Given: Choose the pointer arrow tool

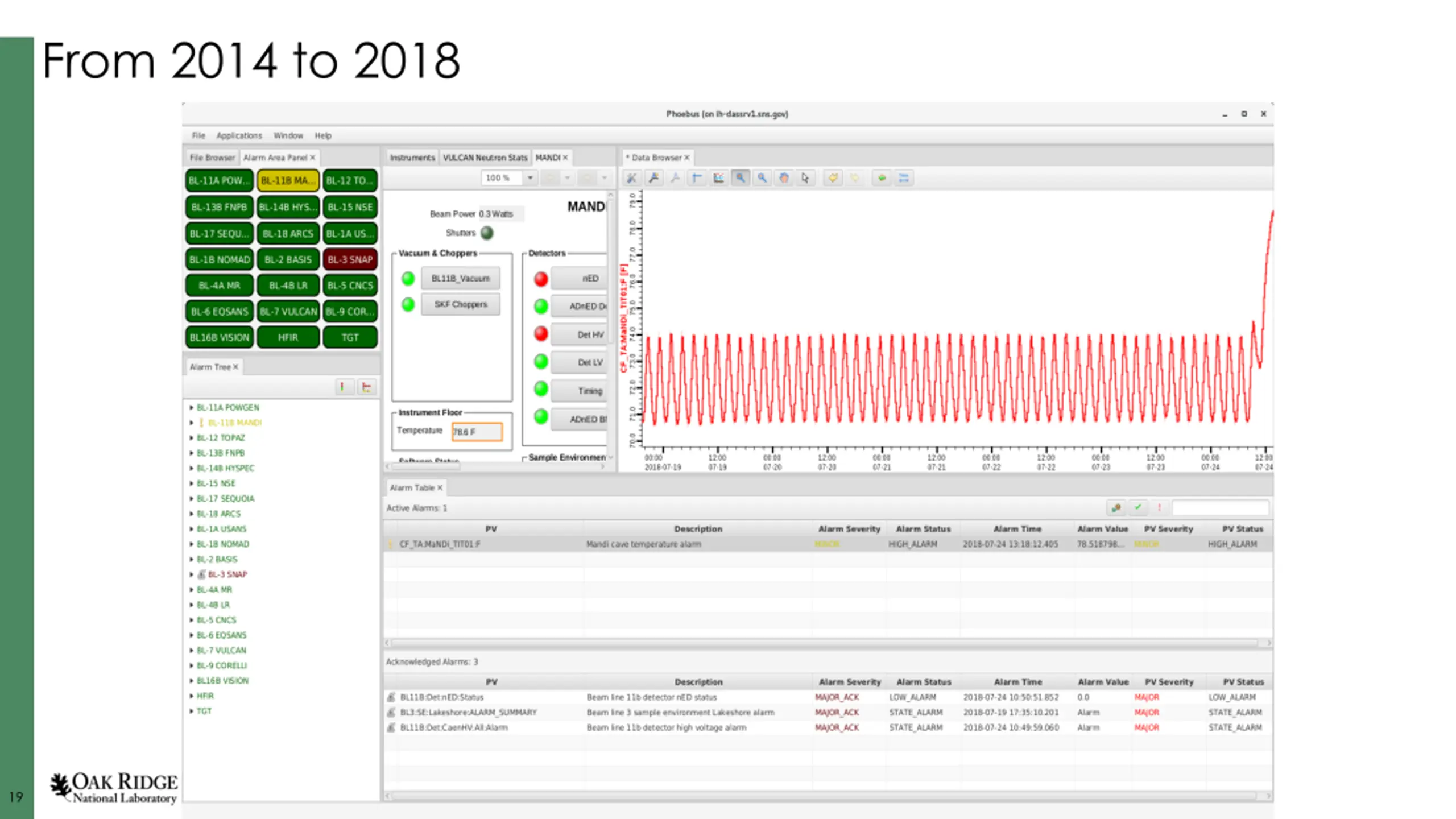Looking at the screenshot, I should [805, 178].
